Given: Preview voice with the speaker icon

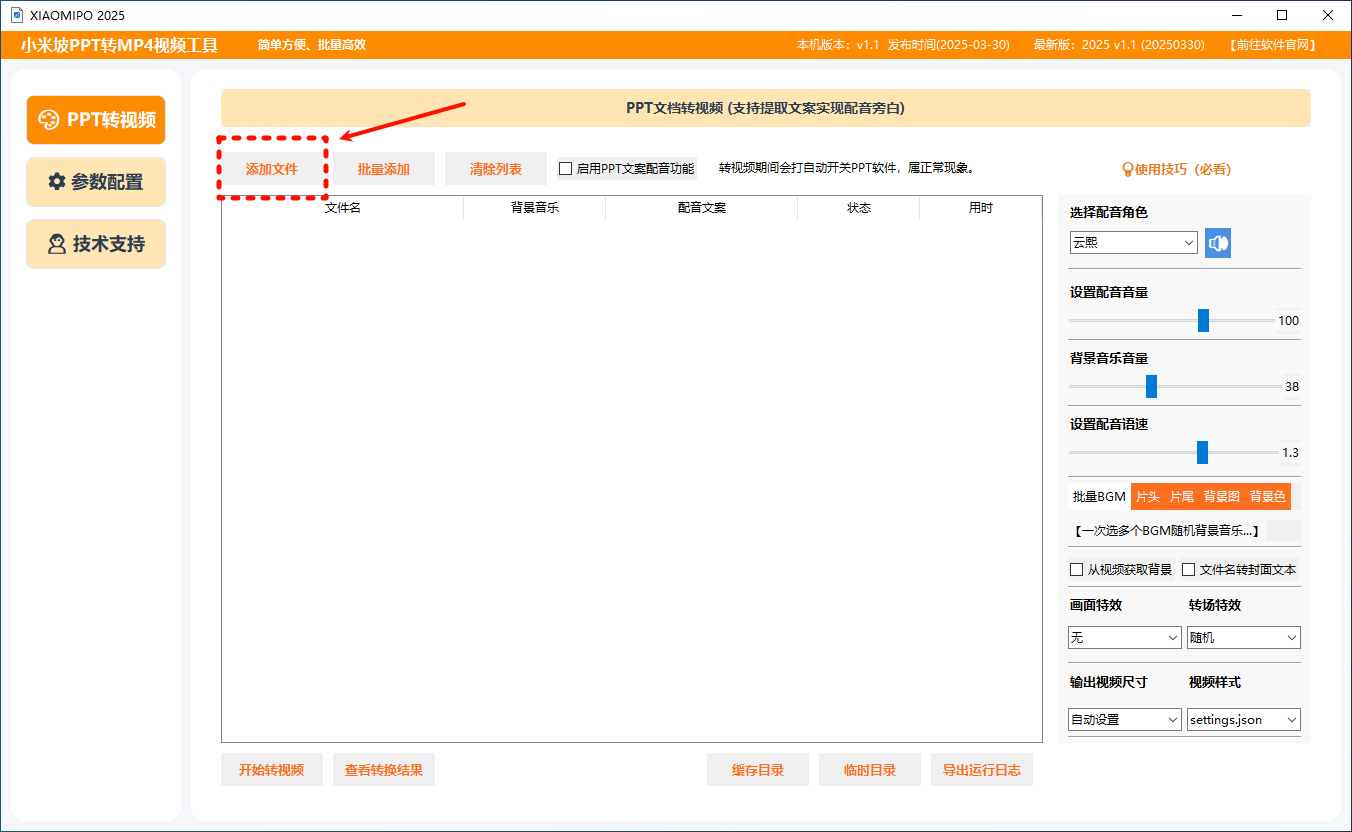Looking at the screenshot, I should tap(1217, 243).
